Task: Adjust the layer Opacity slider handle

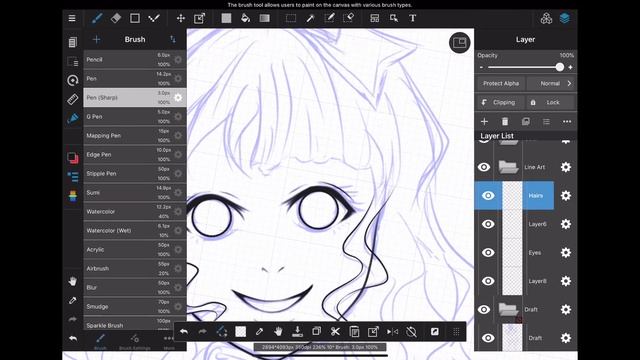Action: [x=560, y=67]
